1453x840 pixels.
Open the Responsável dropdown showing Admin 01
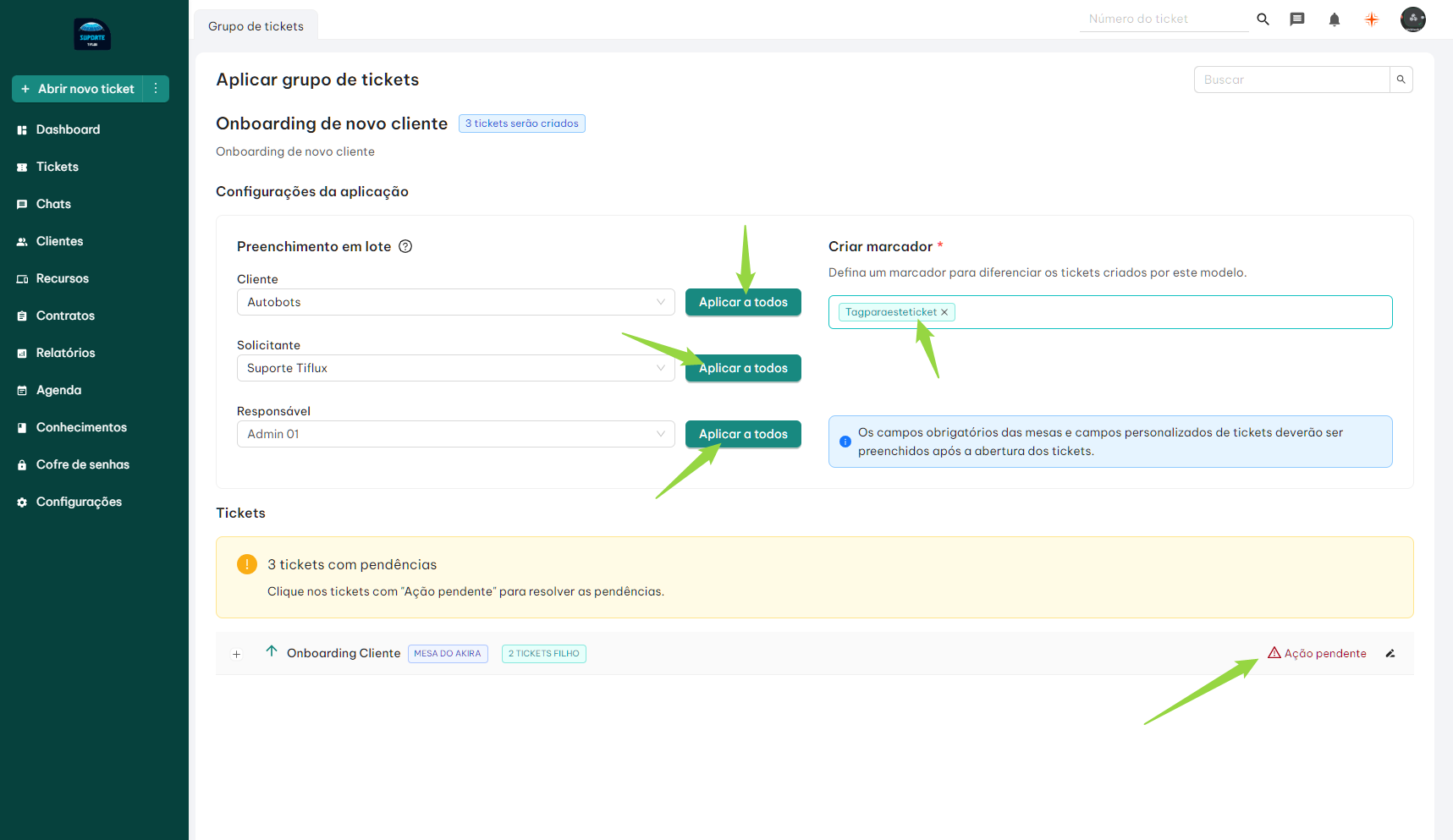pyautogui.click(x=455, y=434)
